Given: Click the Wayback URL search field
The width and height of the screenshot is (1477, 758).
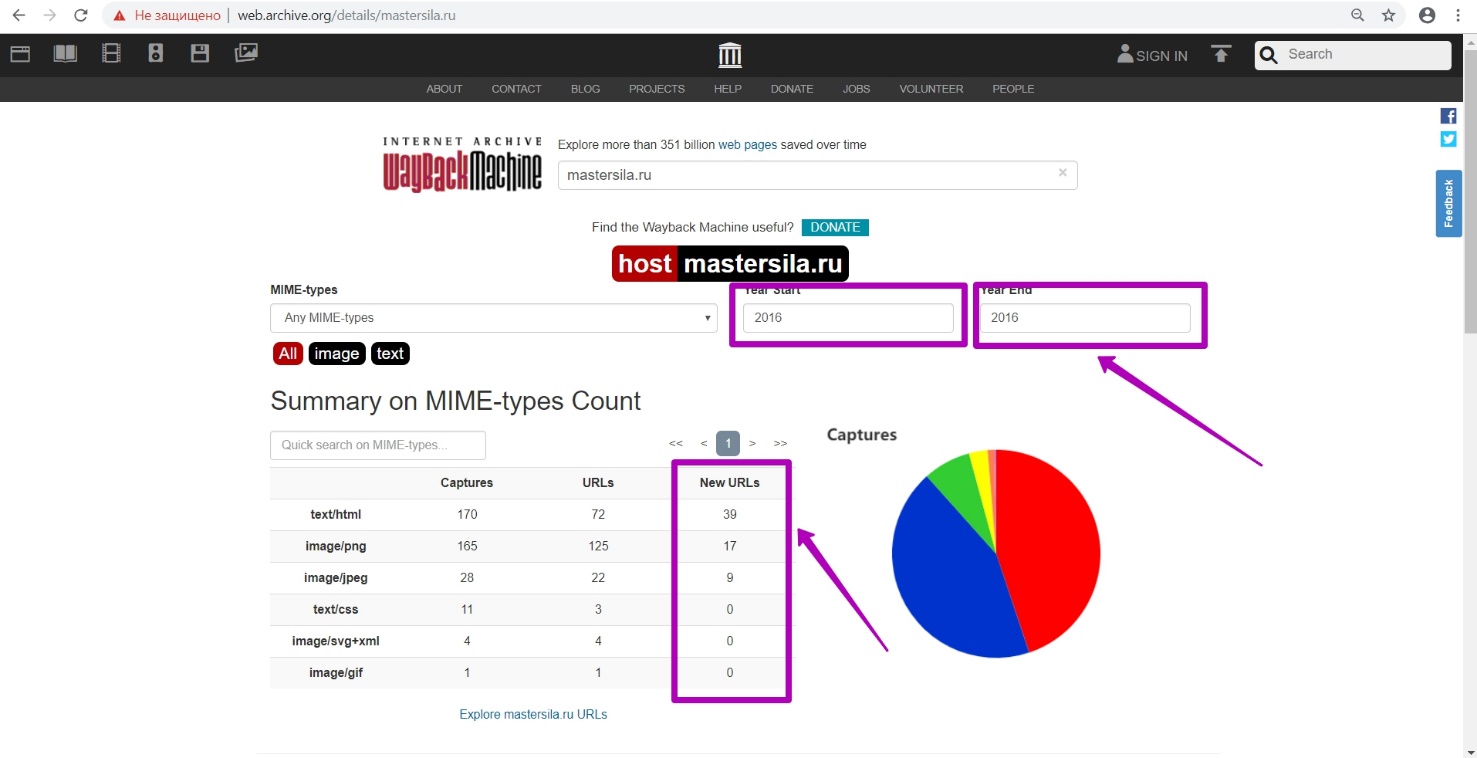Looking at the screenshot, I should (817, 174).
